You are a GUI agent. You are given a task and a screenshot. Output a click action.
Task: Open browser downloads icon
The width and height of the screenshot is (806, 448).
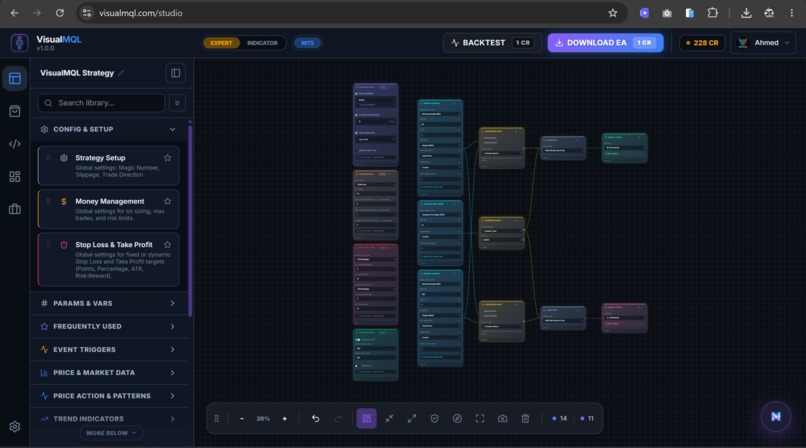pos(746,13)
